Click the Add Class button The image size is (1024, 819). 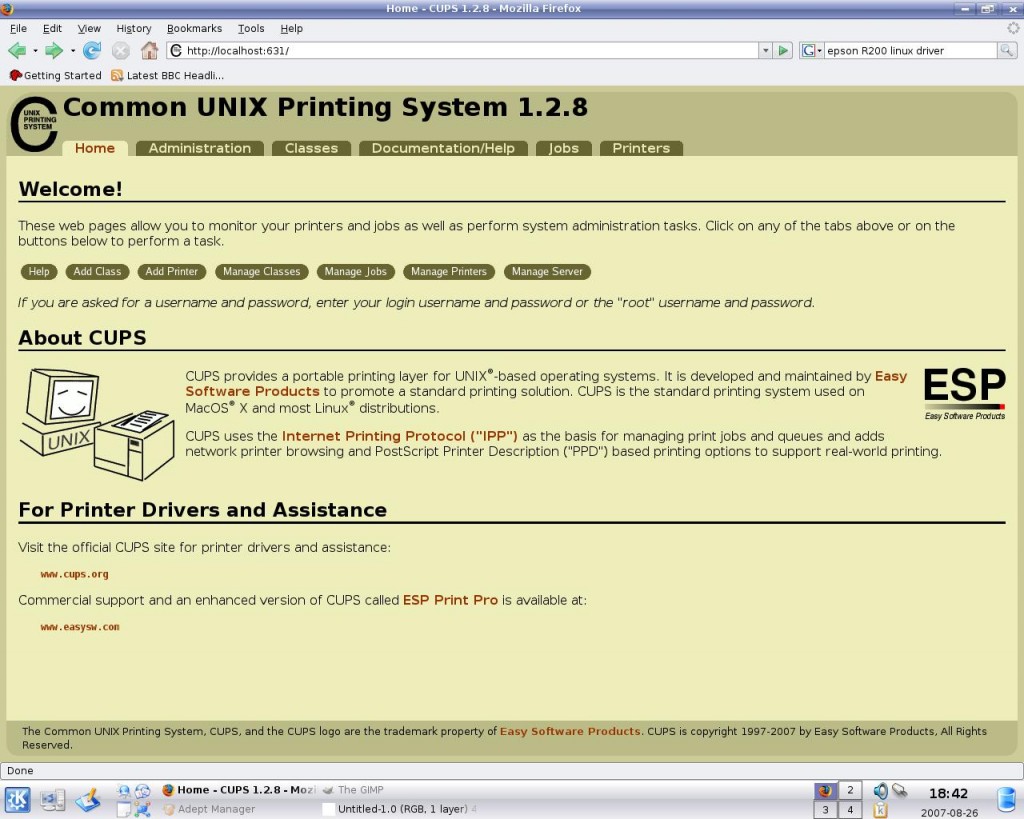[97, 272]
